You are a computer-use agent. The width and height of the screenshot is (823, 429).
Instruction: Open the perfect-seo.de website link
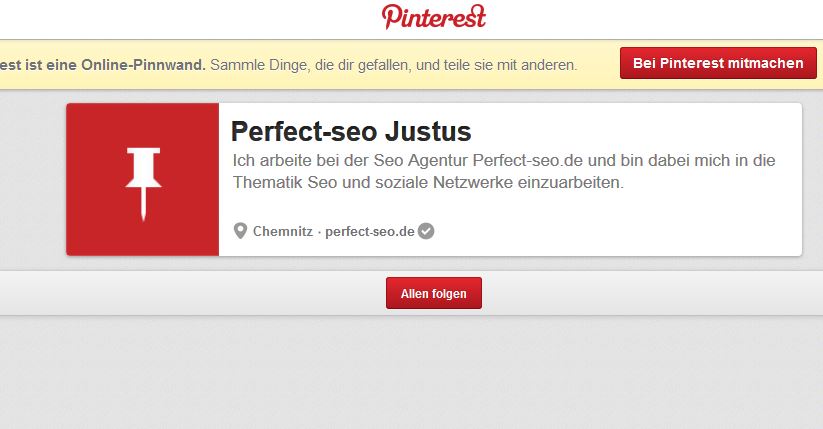click(x=369, y=231)
